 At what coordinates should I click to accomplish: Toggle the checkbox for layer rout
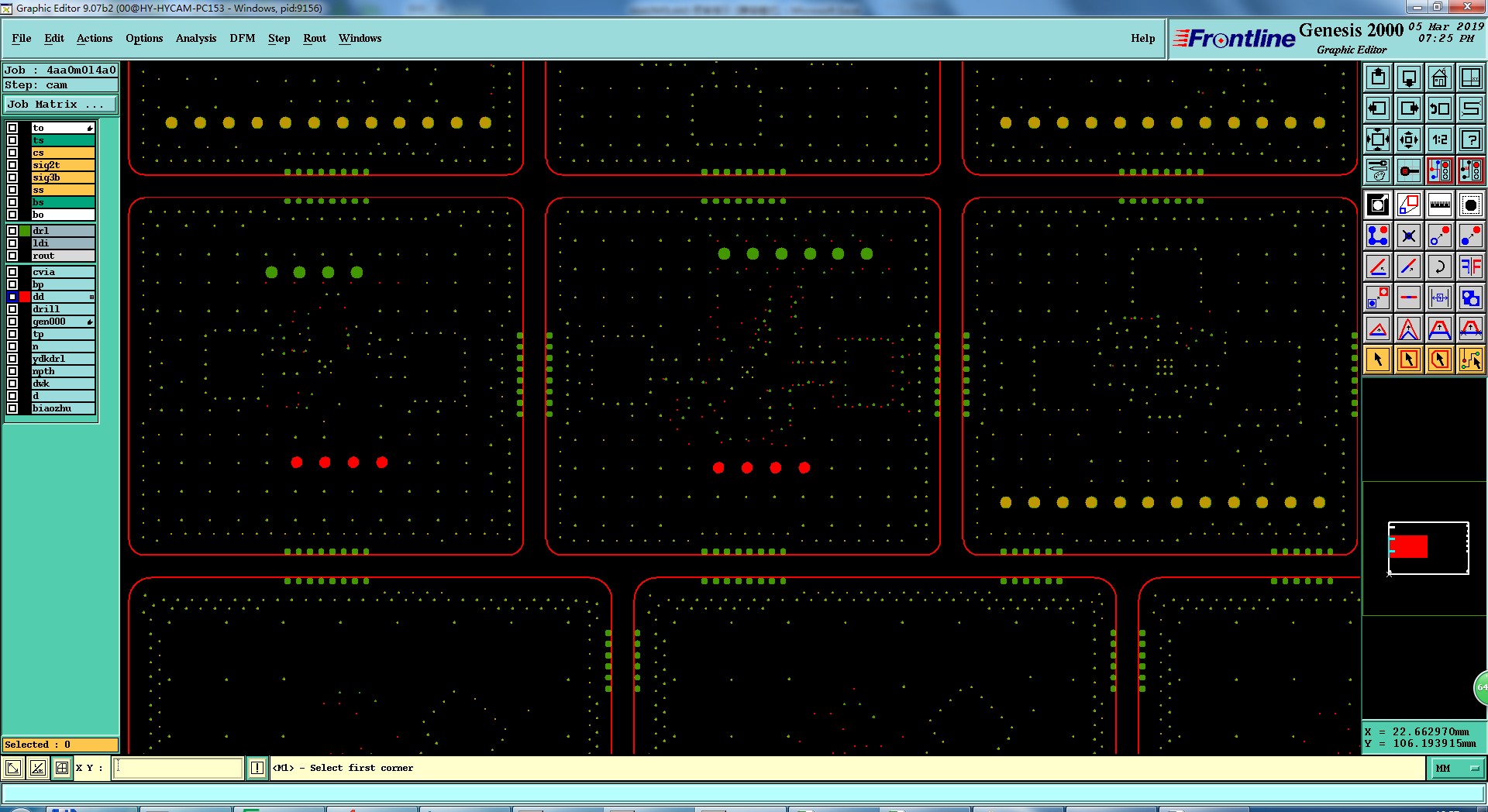12,256
